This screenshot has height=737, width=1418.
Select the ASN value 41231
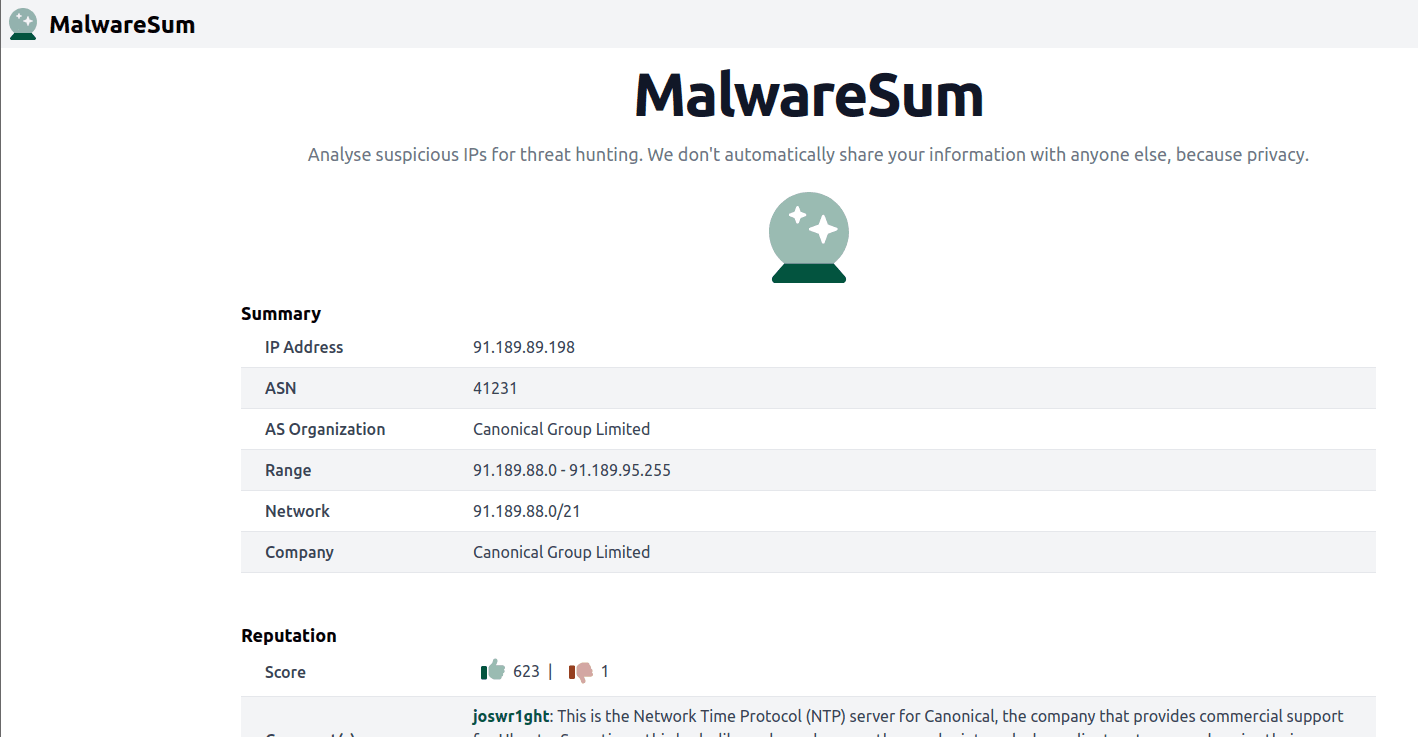pyautogui.click(x=495, y=388)
